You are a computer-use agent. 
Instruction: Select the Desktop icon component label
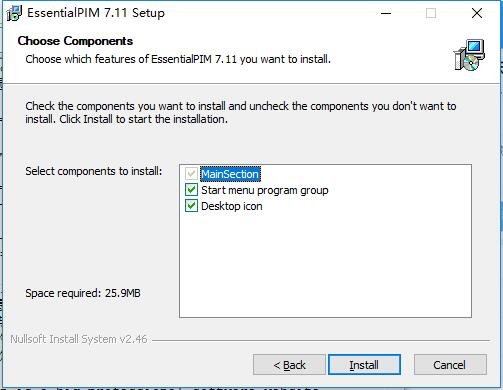click(232, 206)
